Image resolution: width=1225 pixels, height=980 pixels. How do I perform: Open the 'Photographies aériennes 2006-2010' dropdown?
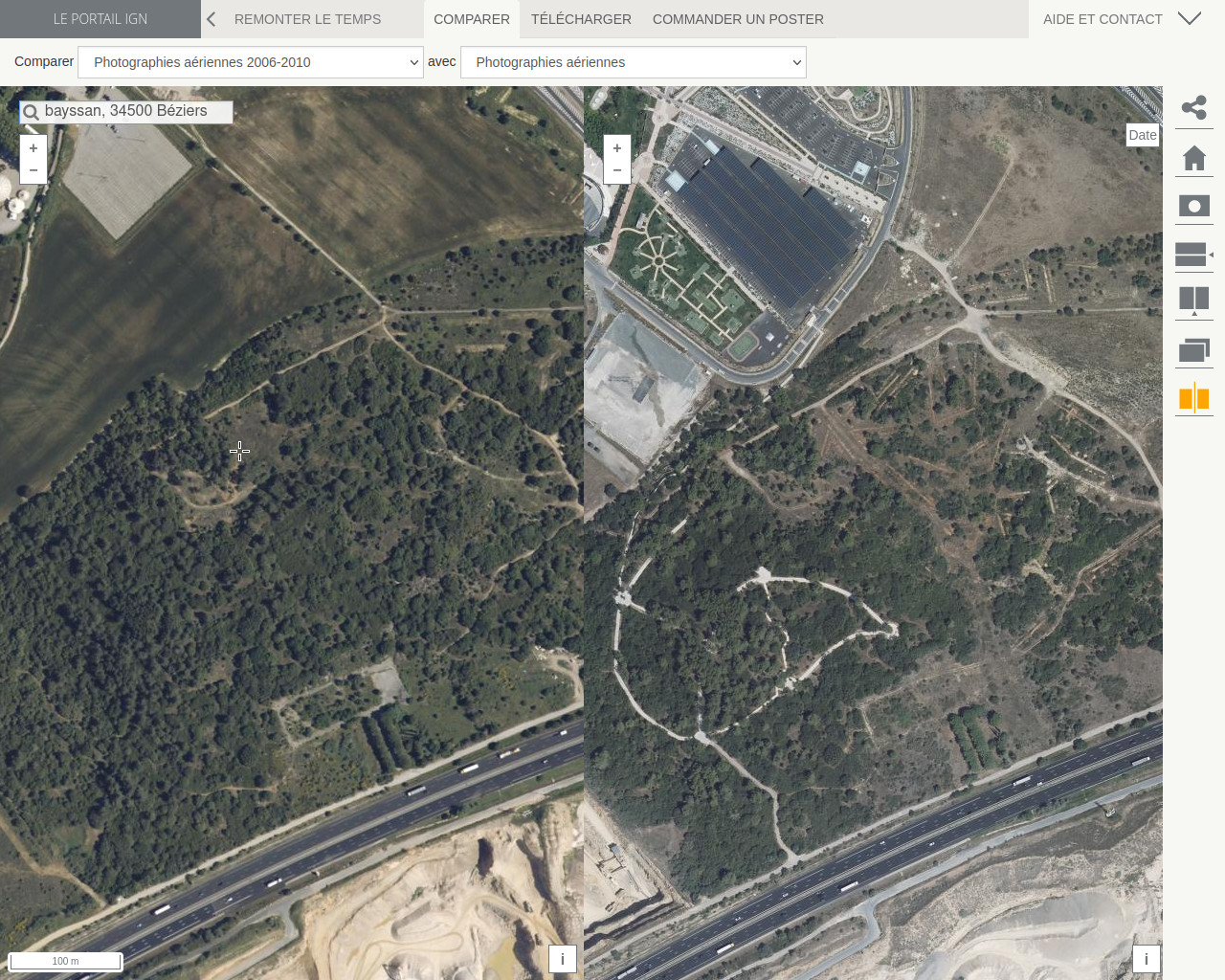[x=251, y=62]
